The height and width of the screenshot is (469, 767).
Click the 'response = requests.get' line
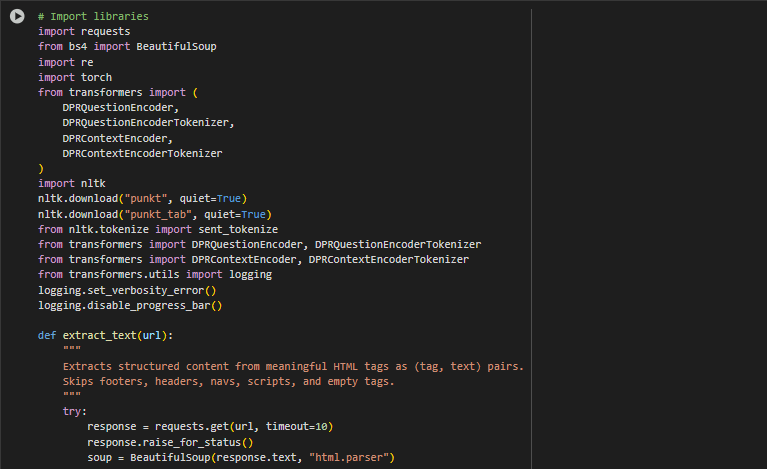210,426
